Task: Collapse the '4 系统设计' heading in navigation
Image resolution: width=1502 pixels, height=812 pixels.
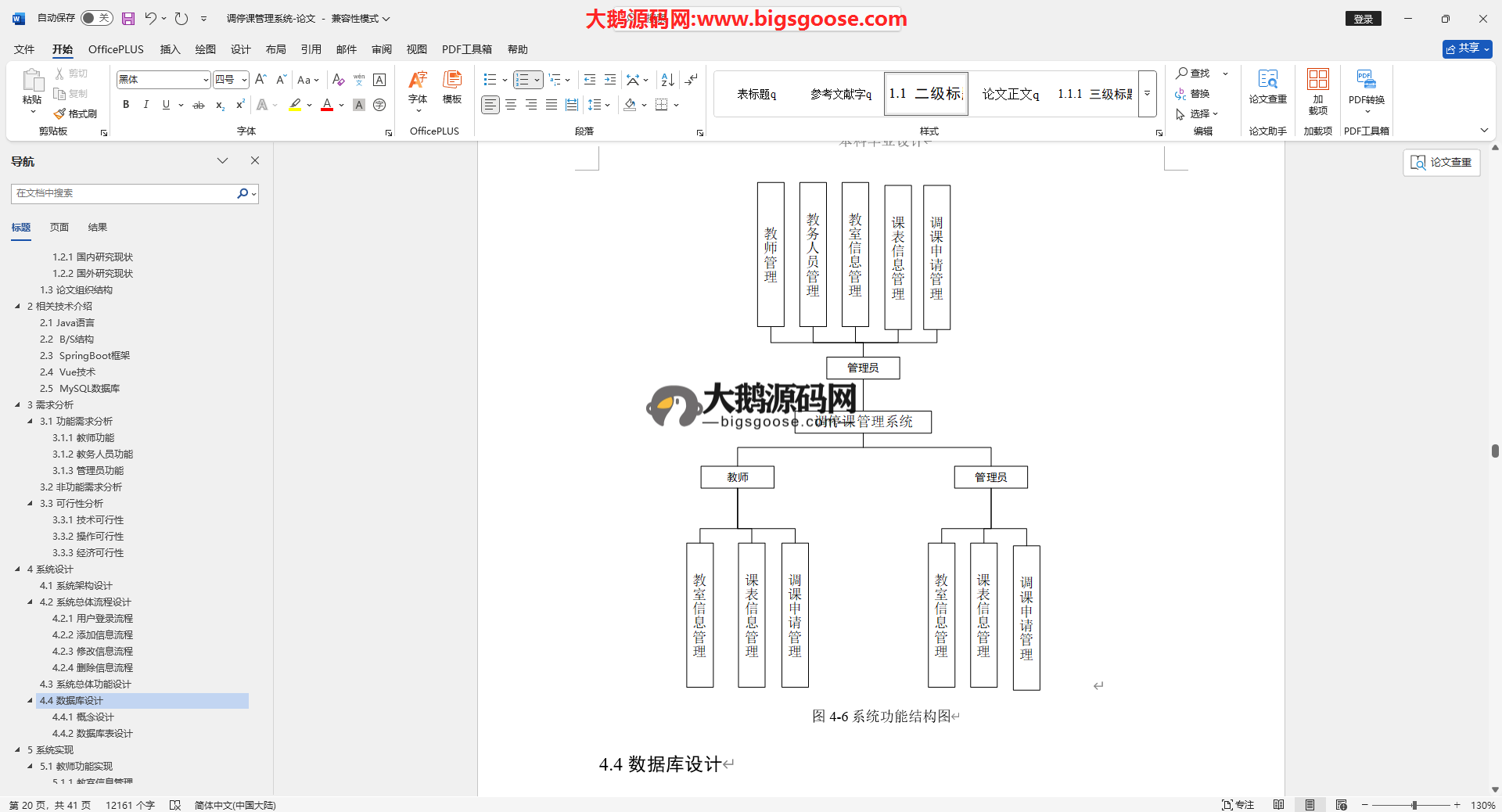Action: (17, 569)
